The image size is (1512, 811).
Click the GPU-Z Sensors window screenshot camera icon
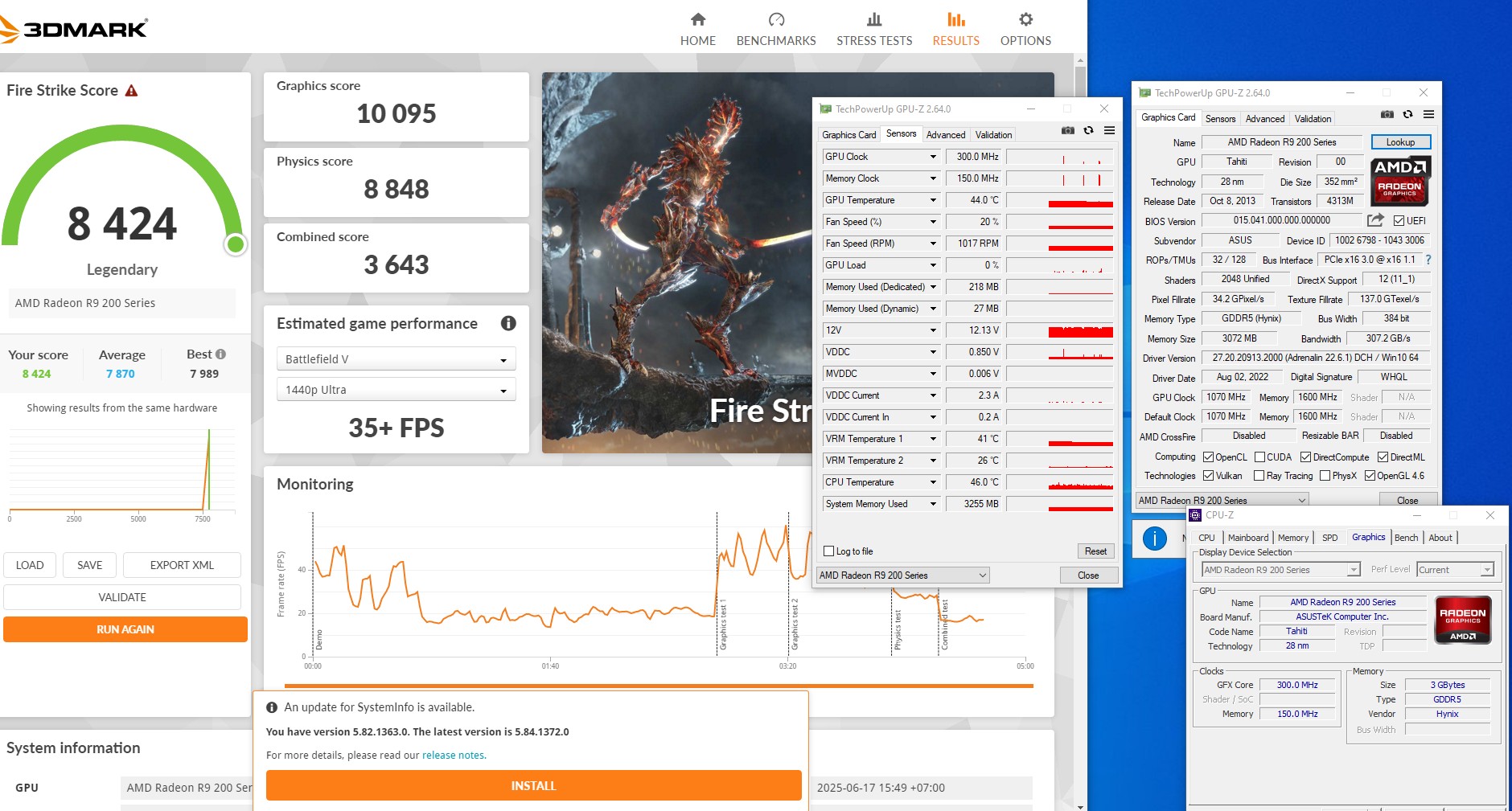(x=1067, y=131)
